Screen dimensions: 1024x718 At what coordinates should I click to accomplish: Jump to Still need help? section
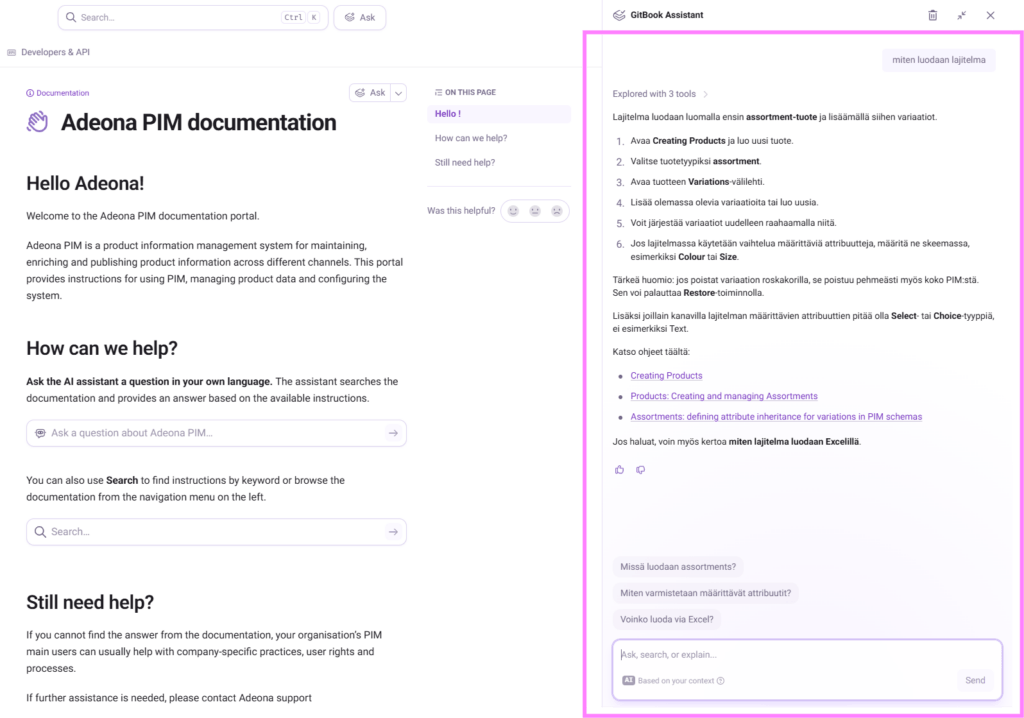pyautogui.click(x=465, y=162)
